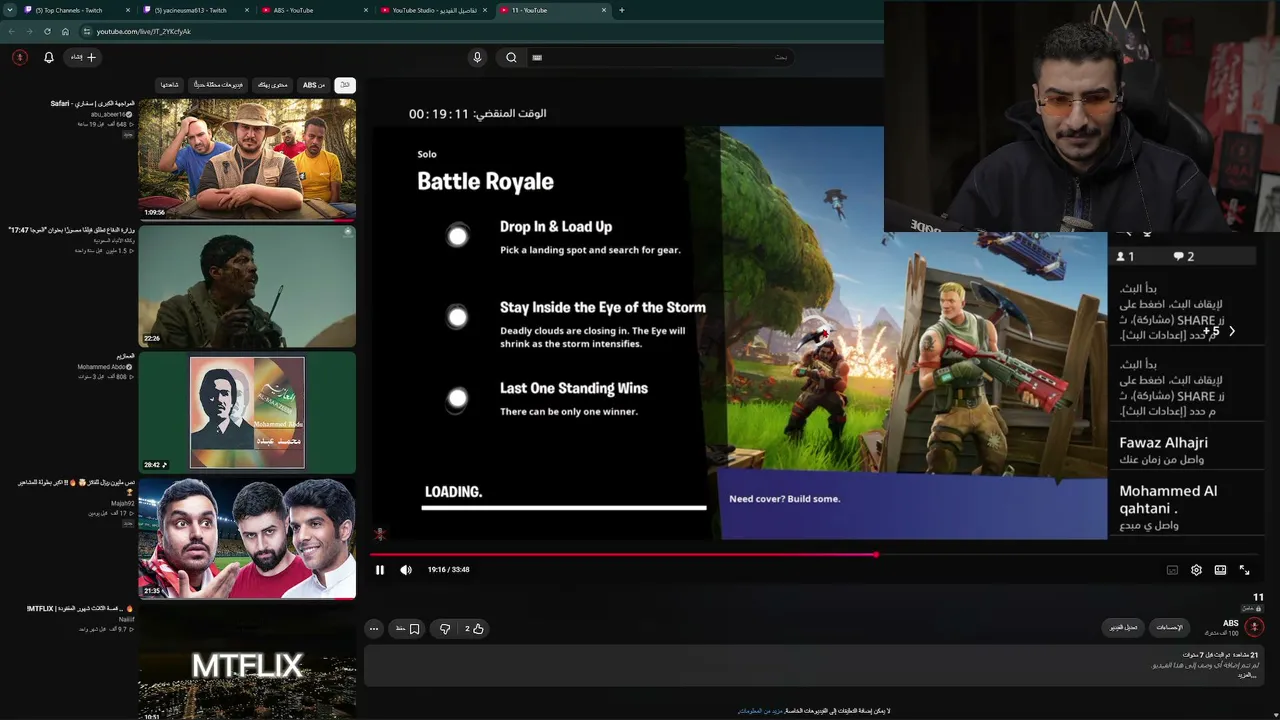This screenshot has width=1280, height=720.
Task: Save video using the bookmark button
Action: click(408, 629)
